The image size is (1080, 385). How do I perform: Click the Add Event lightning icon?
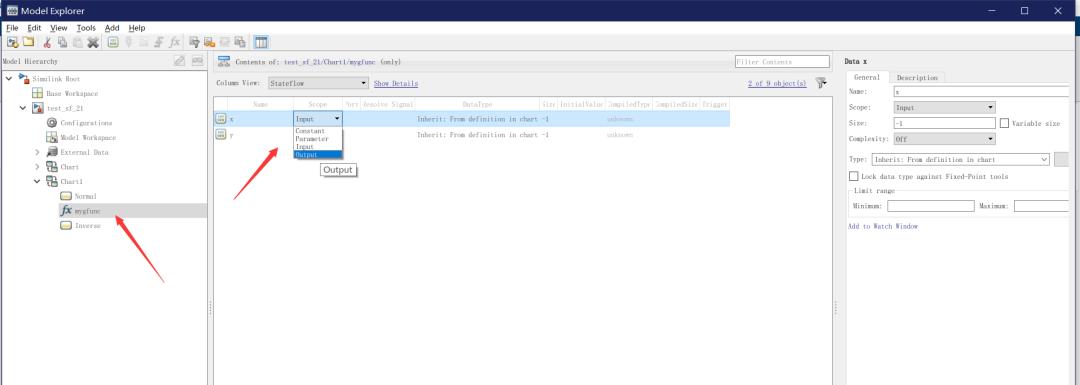tap(129, 42)
